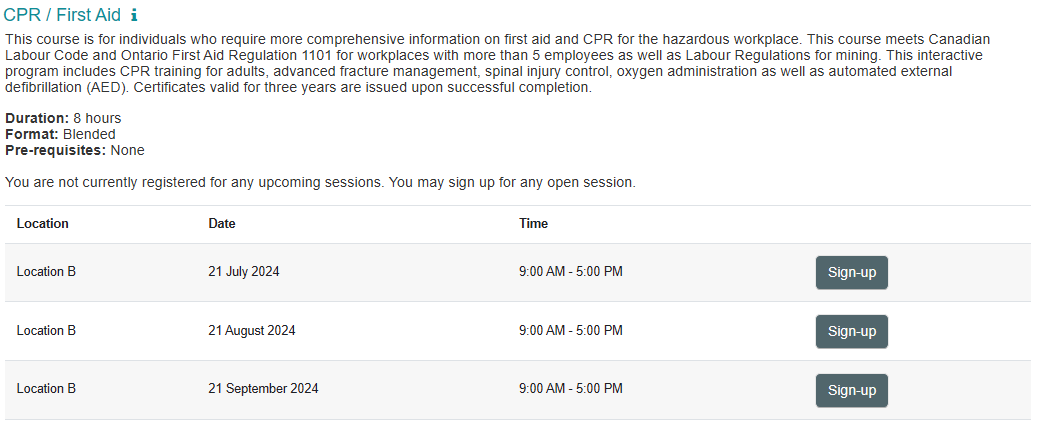Click the Time column header

(x=533, y=224)
